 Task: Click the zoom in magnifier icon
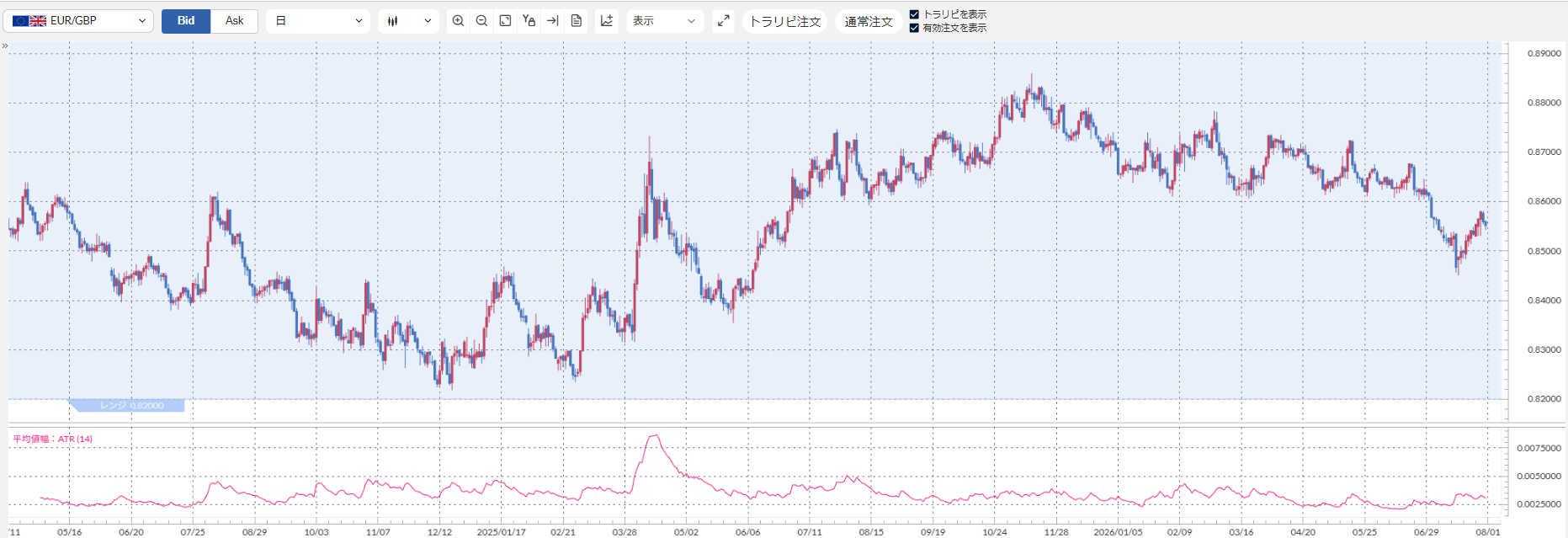point(458,21)
